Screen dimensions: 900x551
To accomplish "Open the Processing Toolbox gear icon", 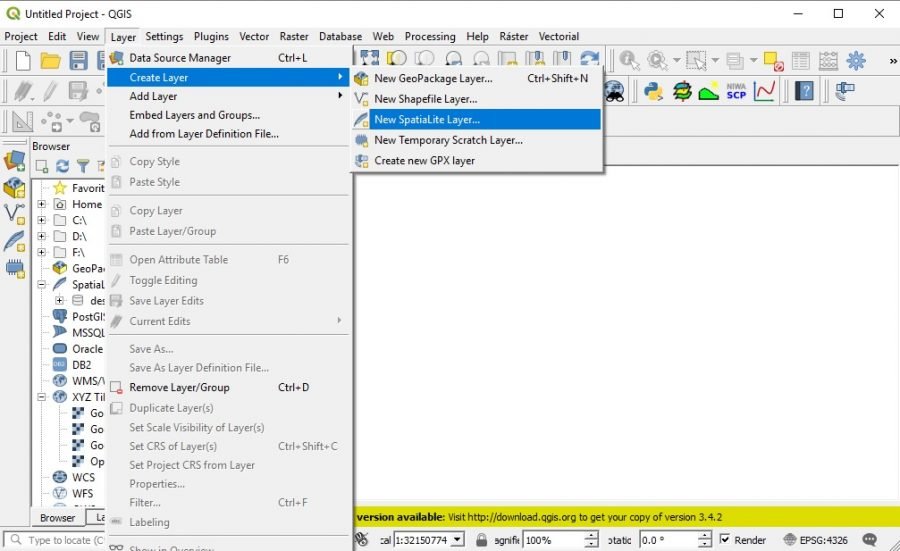I will tap(855, 61).
